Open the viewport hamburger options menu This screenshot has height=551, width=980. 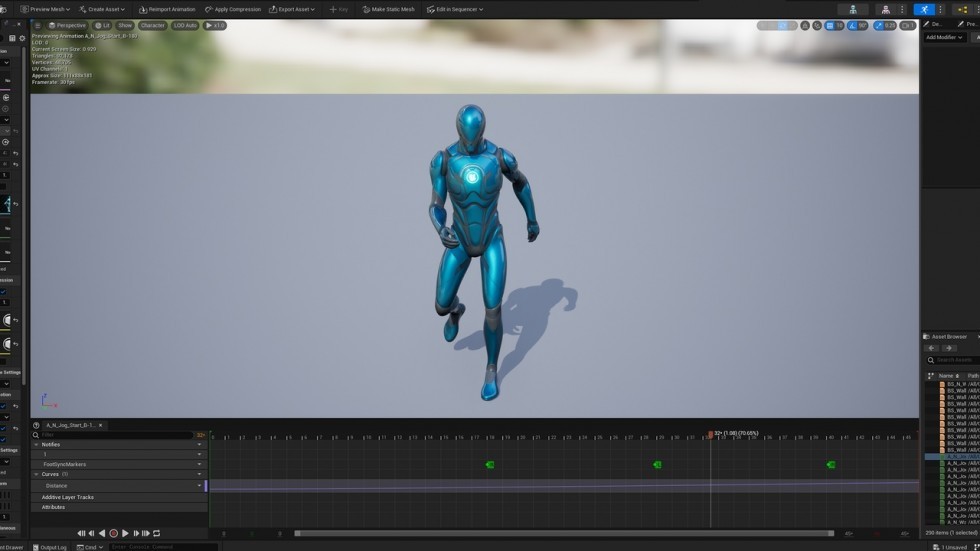pyautogui.click(x=38, y=26)
